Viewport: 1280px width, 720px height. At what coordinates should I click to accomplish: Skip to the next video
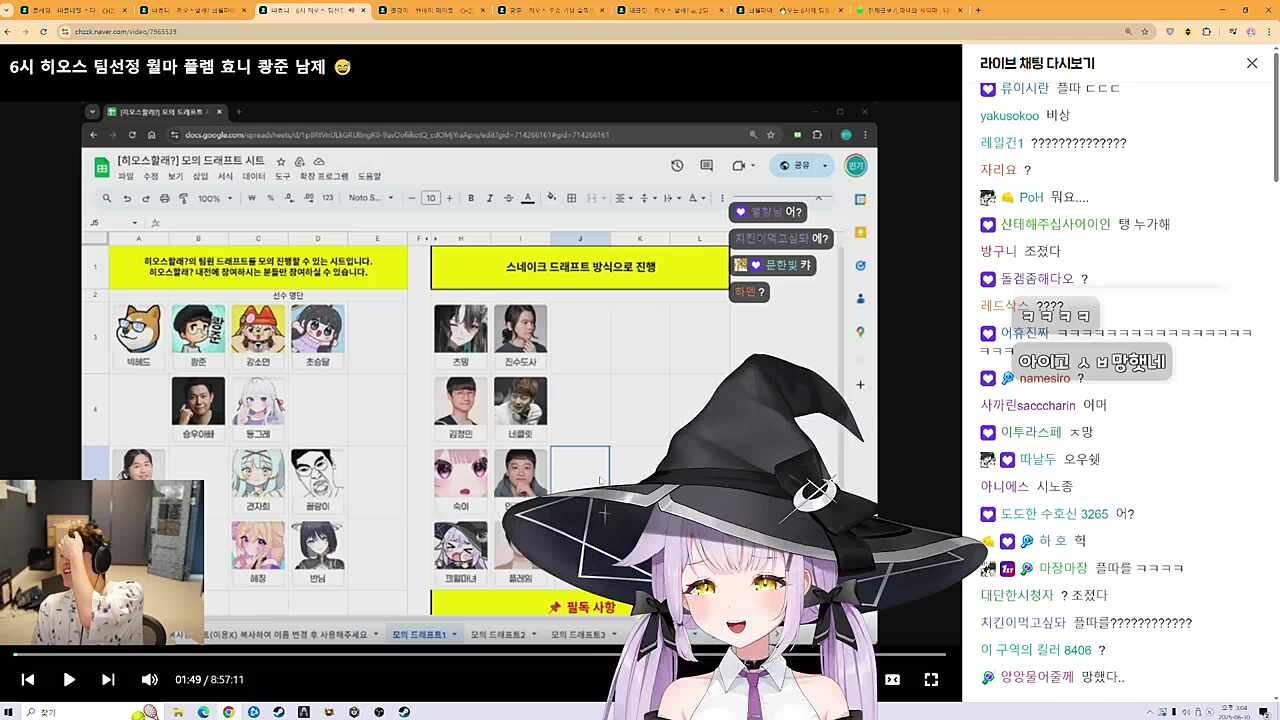coord(108,680)
